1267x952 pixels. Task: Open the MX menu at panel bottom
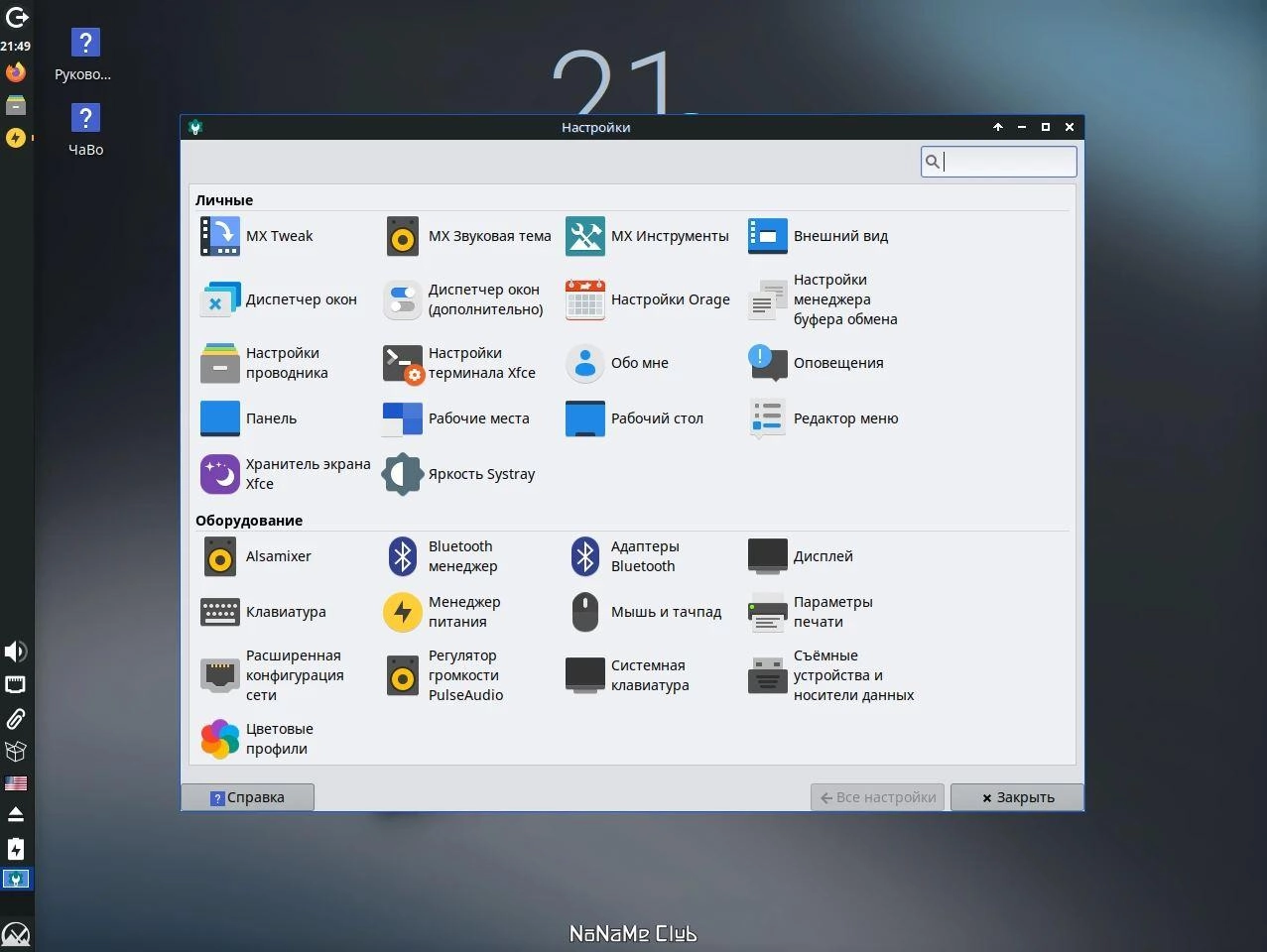point(16,935)
